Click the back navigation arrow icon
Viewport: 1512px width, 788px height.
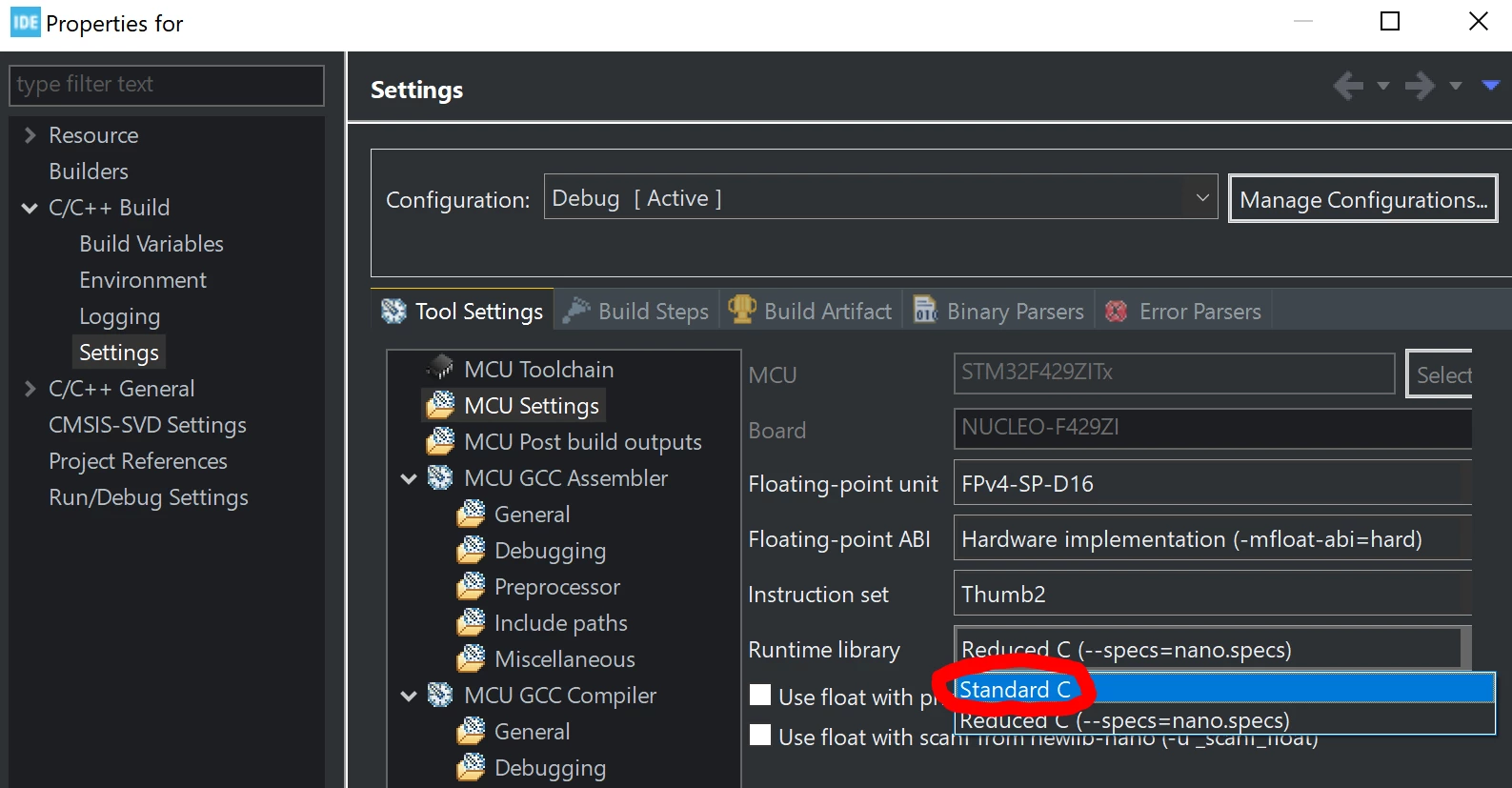click(1348, 86)
